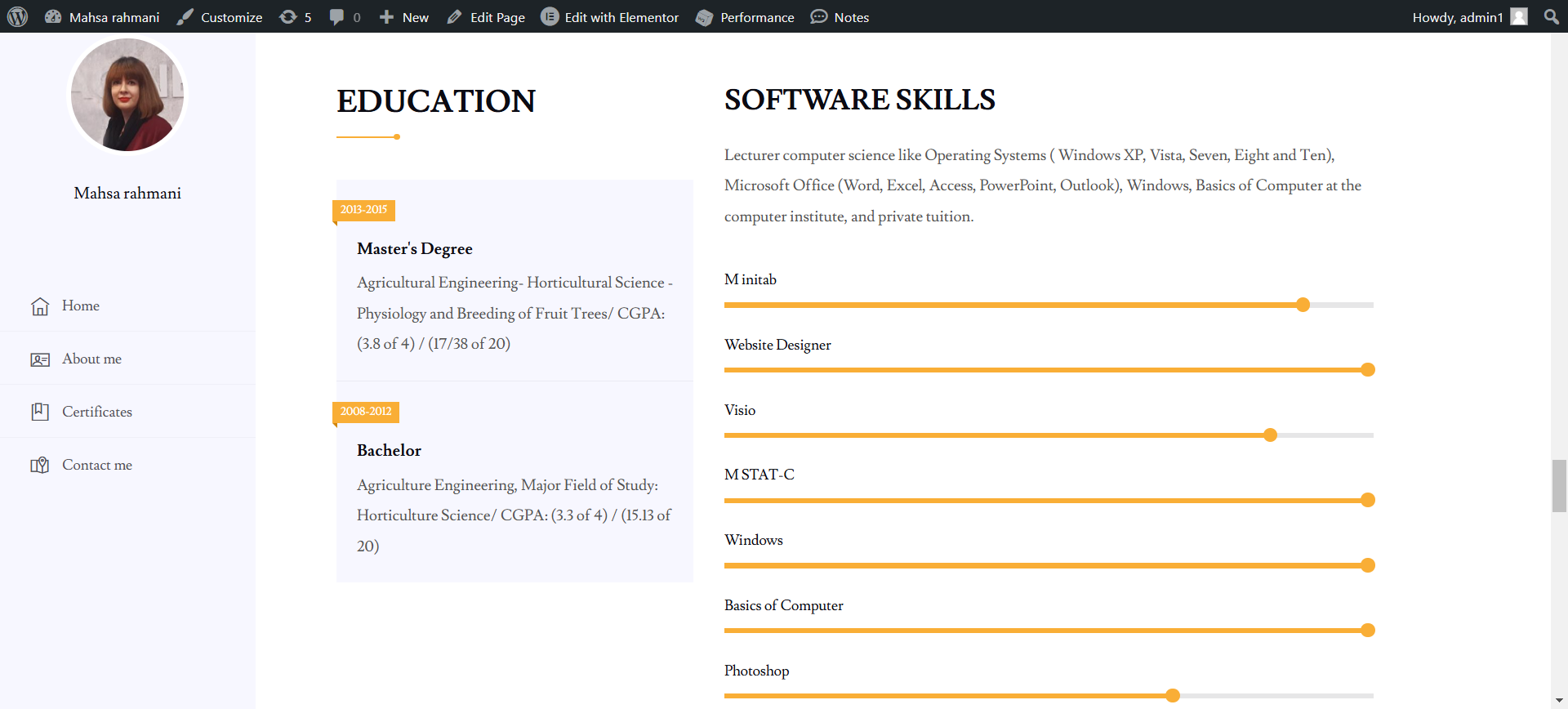The width and height of the screenshot is (1568, 709).
Task: Select Edit Page in the admin bar
Action: (x=486, y=17)
